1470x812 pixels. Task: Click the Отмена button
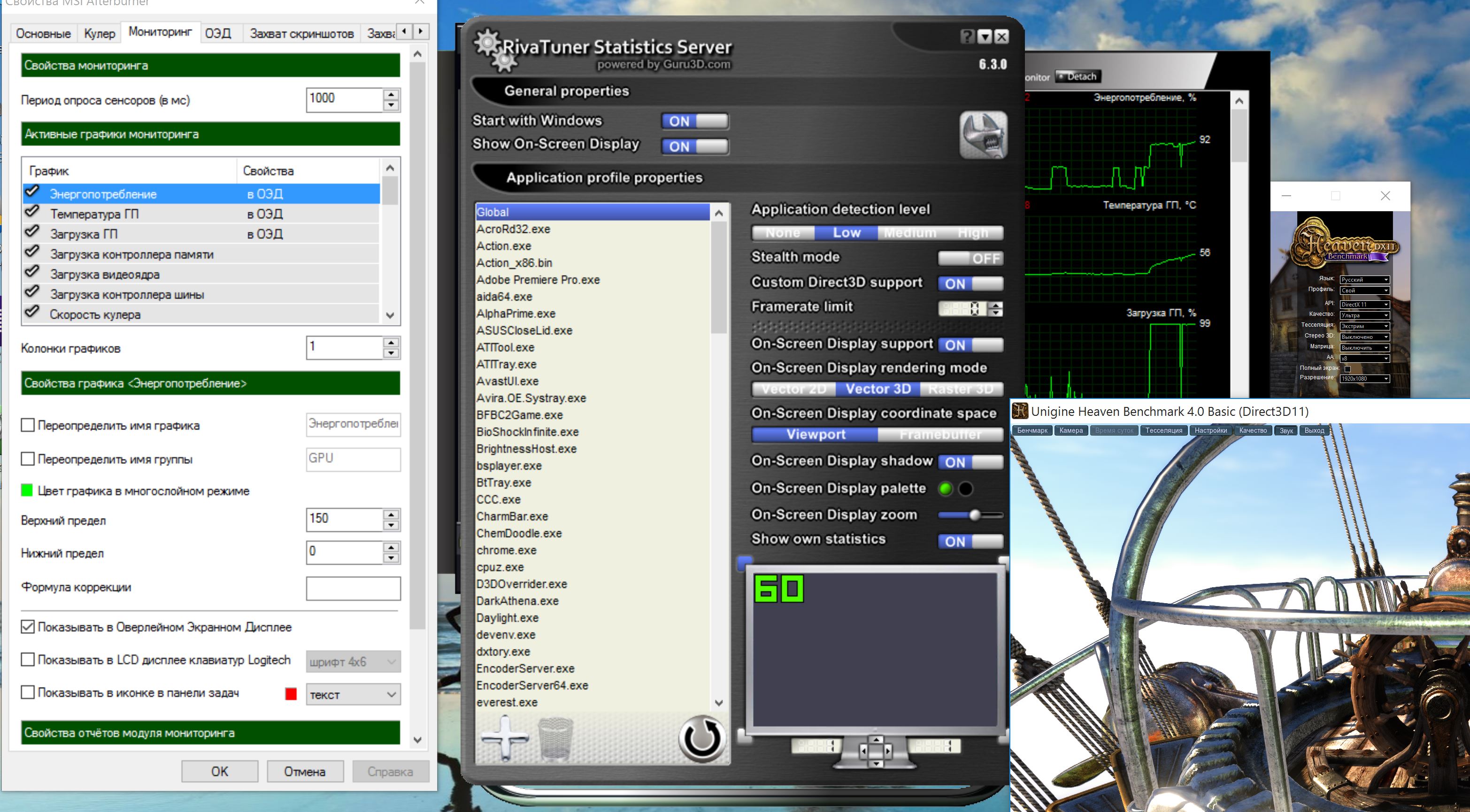pyautogui.click(x=305, y=772)
